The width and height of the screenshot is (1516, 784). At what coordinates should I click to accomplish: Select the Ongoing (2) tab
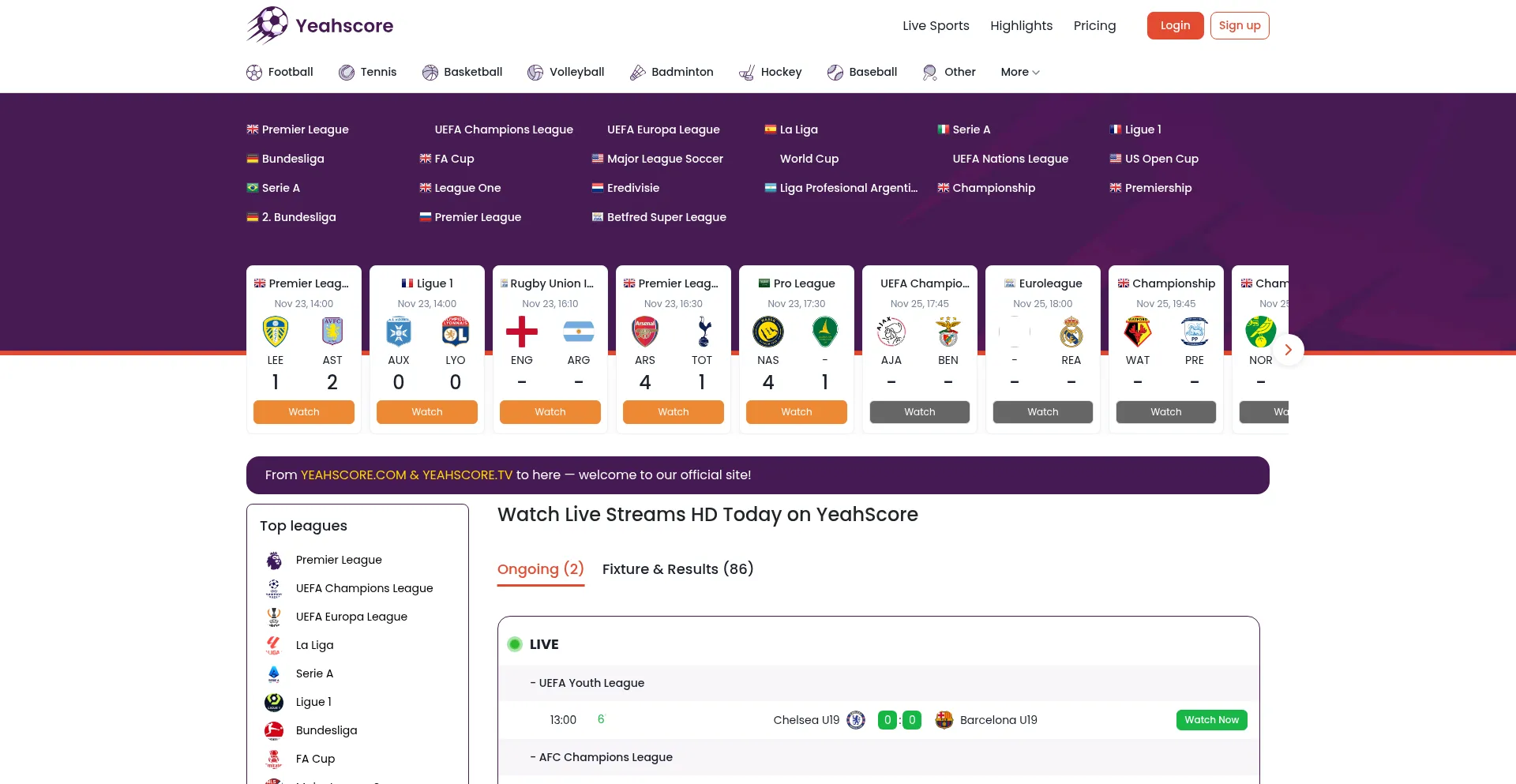point(541,569)
